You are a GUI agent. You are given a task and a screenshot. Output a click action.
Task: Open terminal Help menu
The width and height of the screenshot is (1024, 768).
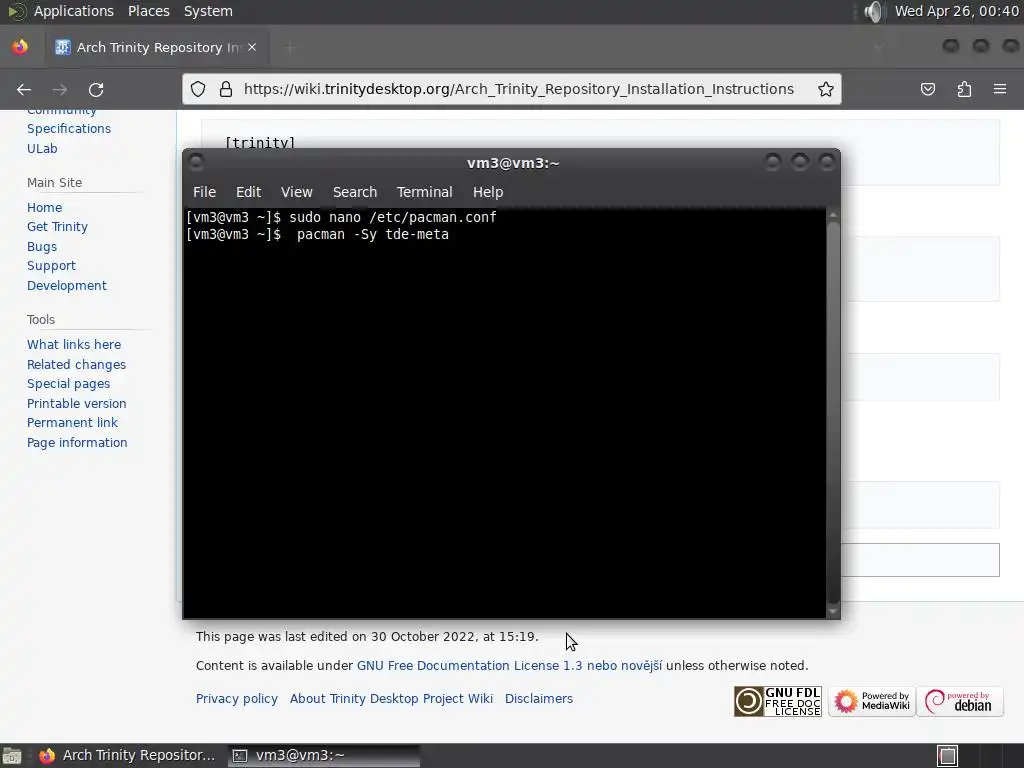(488, 192)
